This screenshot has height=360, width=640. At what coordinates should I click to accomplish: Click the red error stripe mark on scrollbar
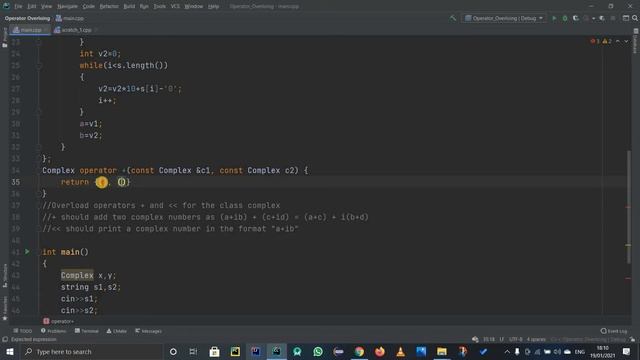click(x=628, y=207)
